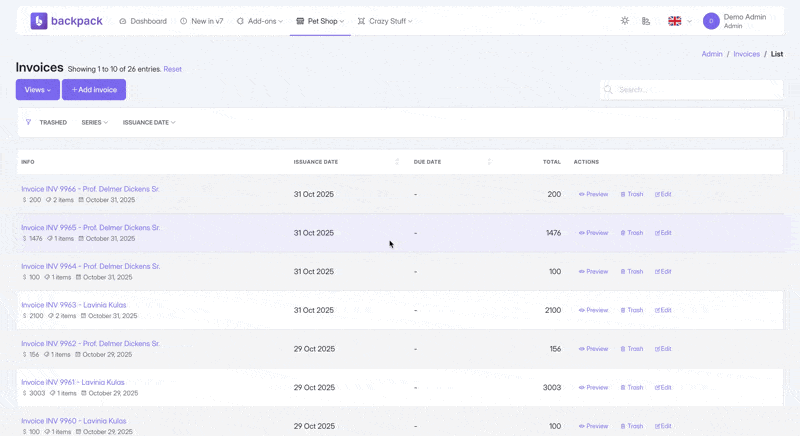Trash invoice INV 9964
This screenshot has height=436, width=800.
(632, 272)
